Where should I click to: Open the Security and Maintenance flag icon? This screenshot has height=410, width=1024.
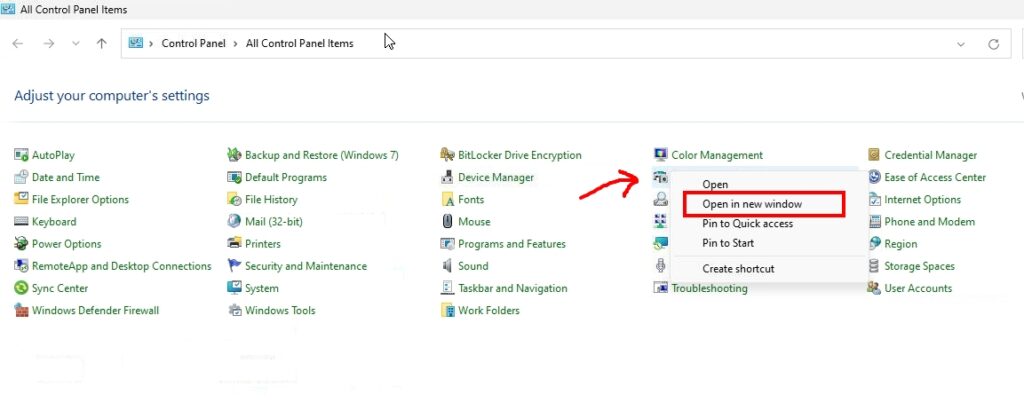234,266
